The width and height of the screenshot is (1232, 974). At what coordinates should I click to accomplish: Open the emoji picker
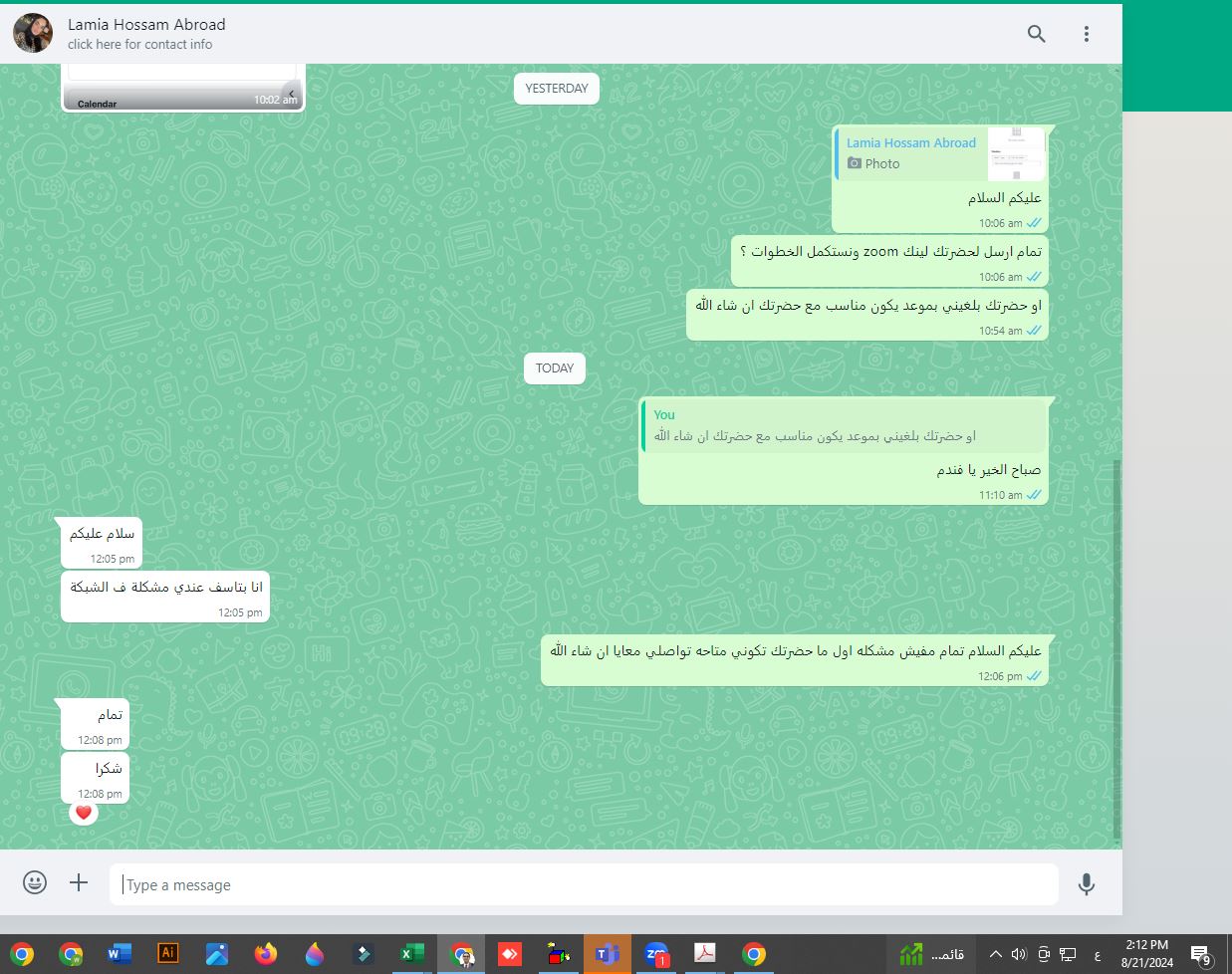tap(35, 882)
